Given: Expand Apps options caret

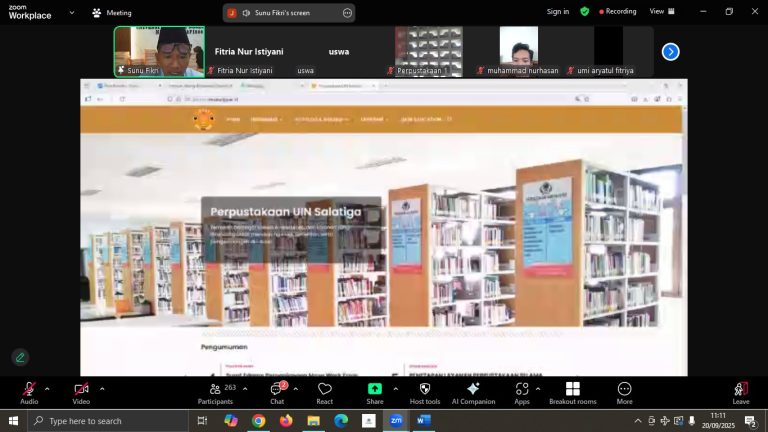Looking at the screenshot, I should tap(538, 389).
